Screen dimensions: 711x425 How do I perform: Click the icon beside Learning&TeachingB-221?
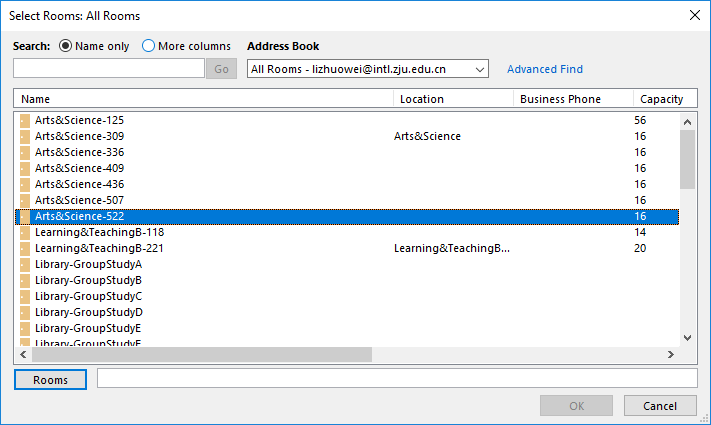(25, 248)
